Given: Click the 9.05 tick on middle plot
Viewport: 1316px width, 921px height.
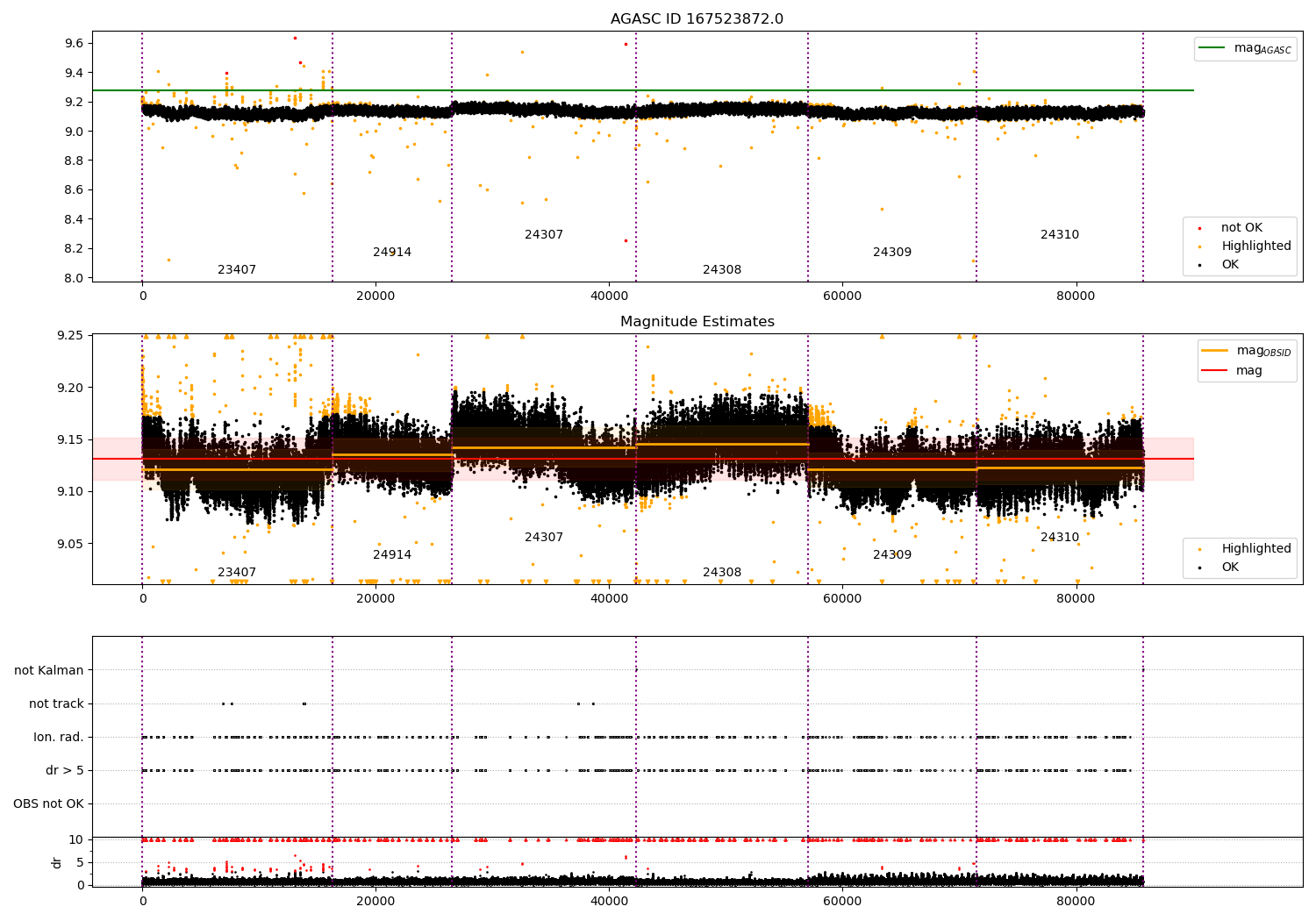Looking at the screenshot, I should point(70,545).
